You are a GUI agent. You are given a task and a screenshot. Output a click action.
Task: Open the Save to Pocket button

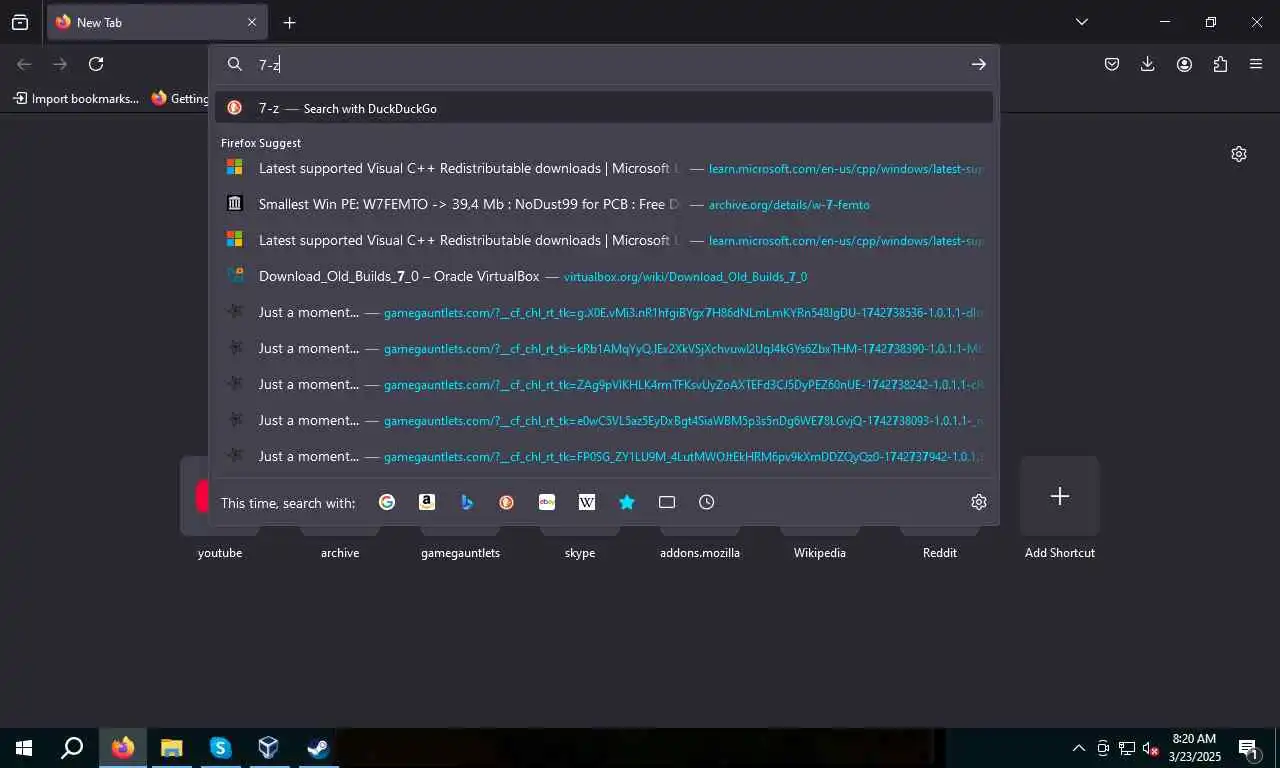(1111, 64)
